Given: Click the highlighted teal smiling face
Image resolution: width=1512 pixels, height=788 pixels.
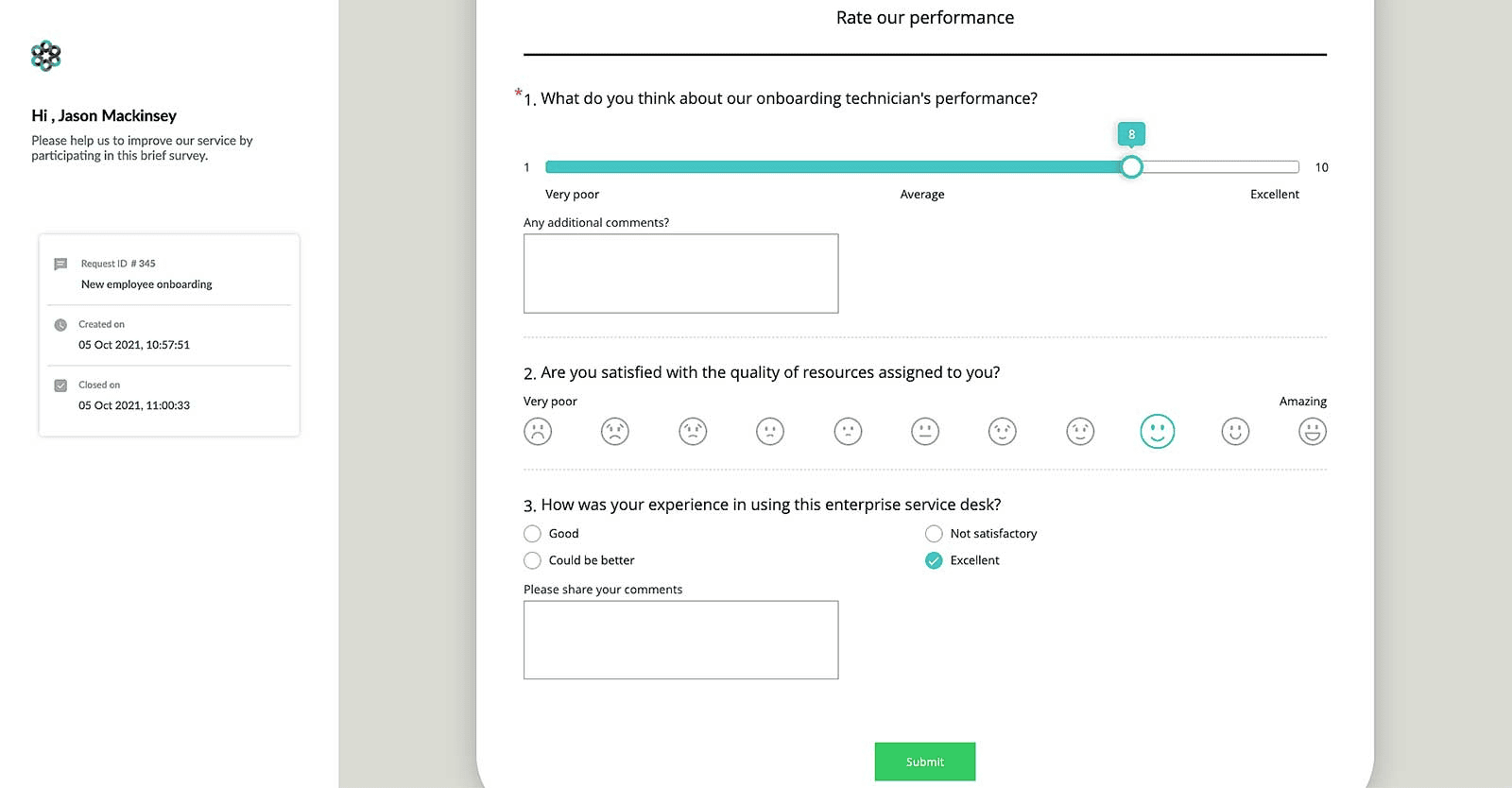Looking at the screenshot, I should pos(1158,431).
